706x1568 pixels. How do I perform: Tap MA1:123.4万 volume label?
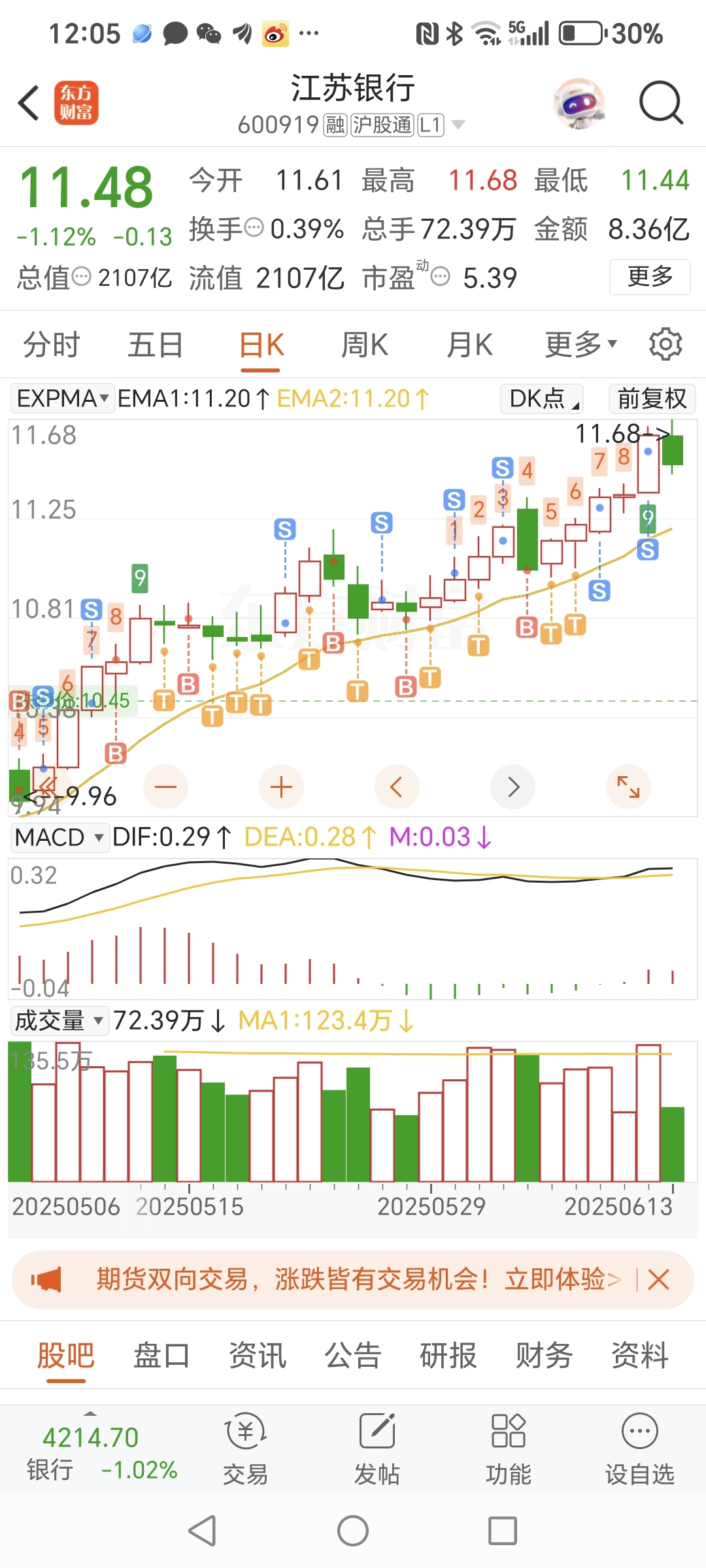pos(326,1020)
